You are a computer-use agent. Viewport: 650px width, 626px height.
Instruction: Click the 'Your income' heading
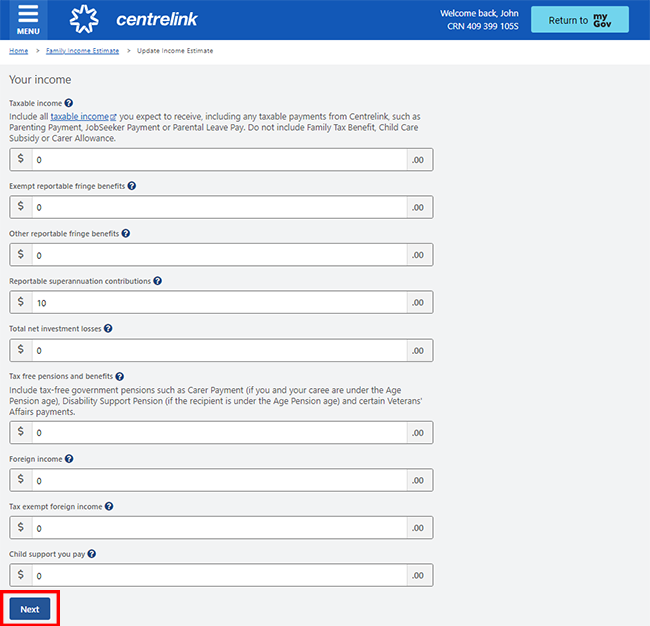click(x=40, y=80)
